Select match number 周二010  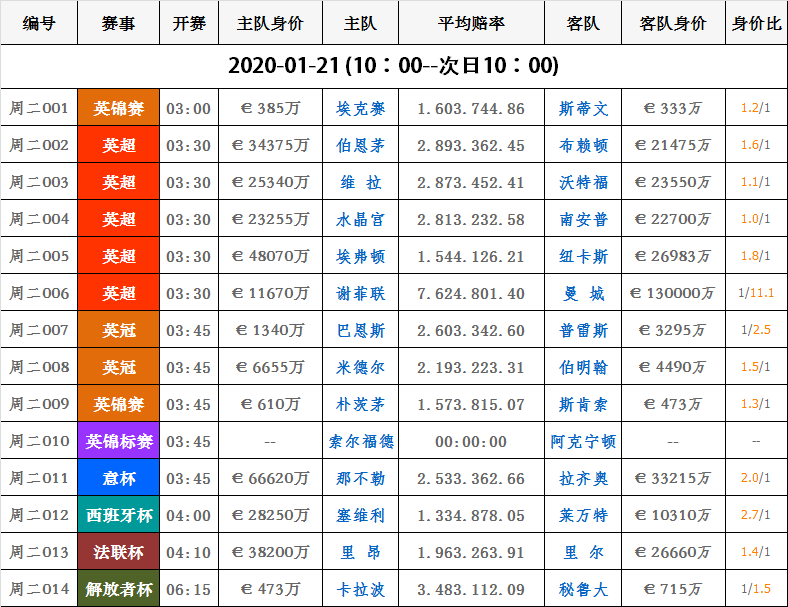pos(39,441)
